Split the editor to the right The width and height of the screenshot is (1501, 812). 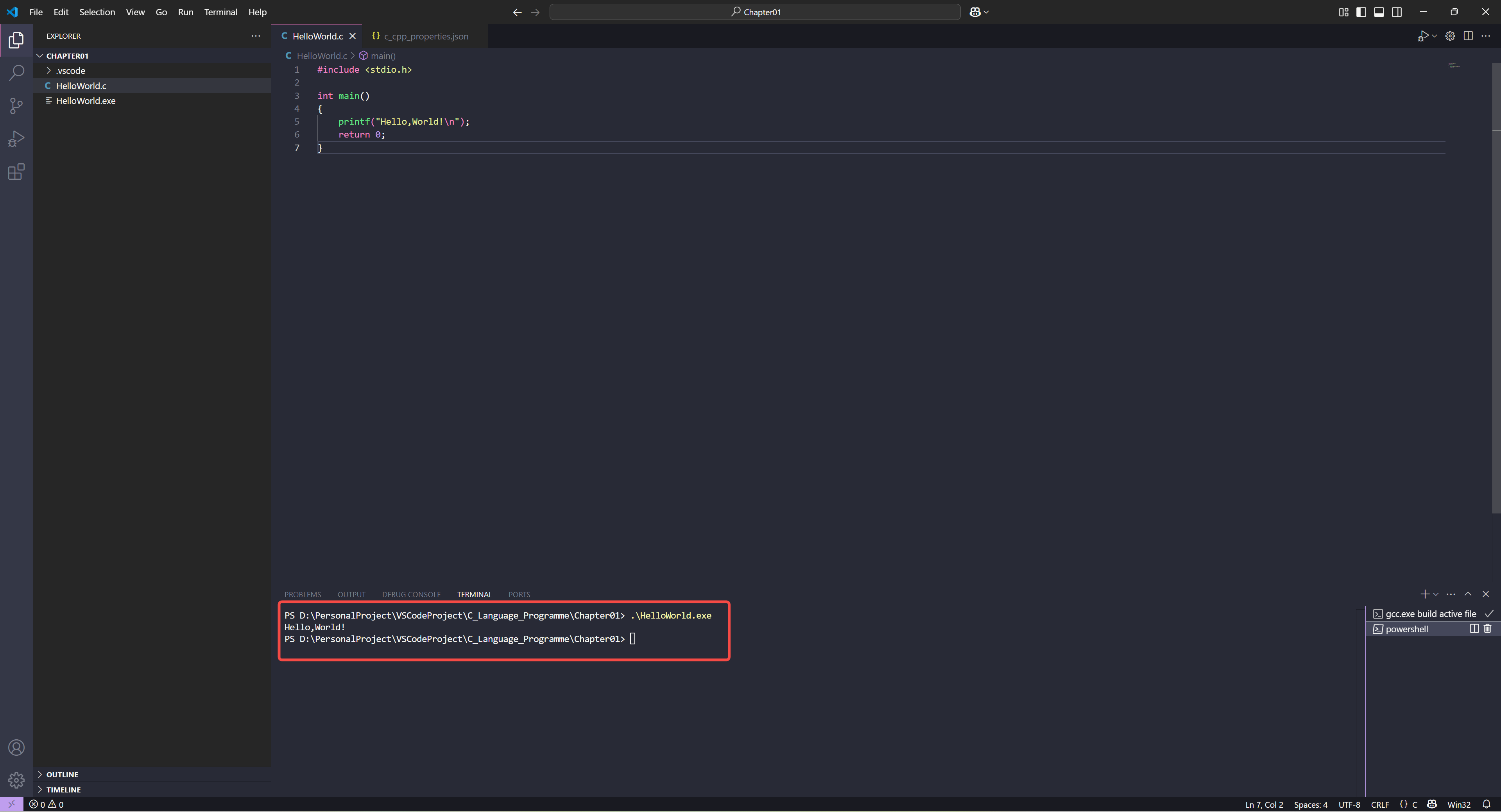click(1469, 36)
